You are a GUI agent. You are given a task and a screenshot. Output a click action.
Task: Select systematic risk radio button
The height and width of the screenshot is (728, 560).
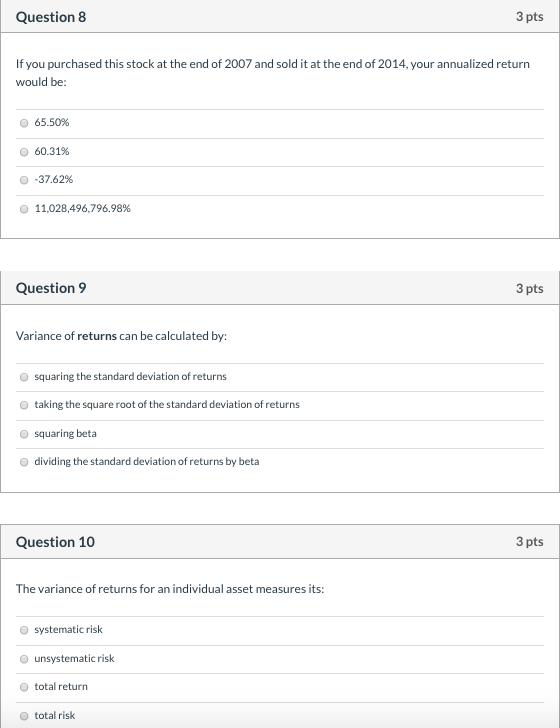click(x=24, y=630)
